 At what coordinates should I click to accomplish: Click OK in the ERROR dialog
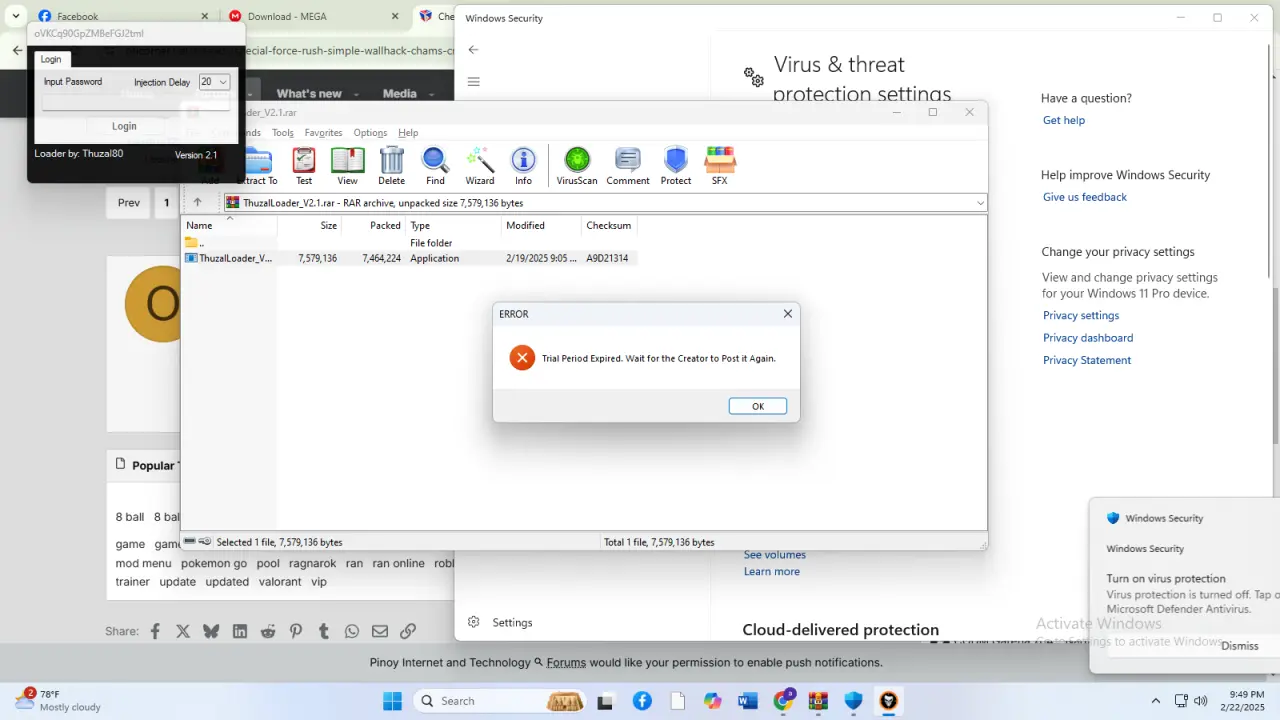point(758,406)
